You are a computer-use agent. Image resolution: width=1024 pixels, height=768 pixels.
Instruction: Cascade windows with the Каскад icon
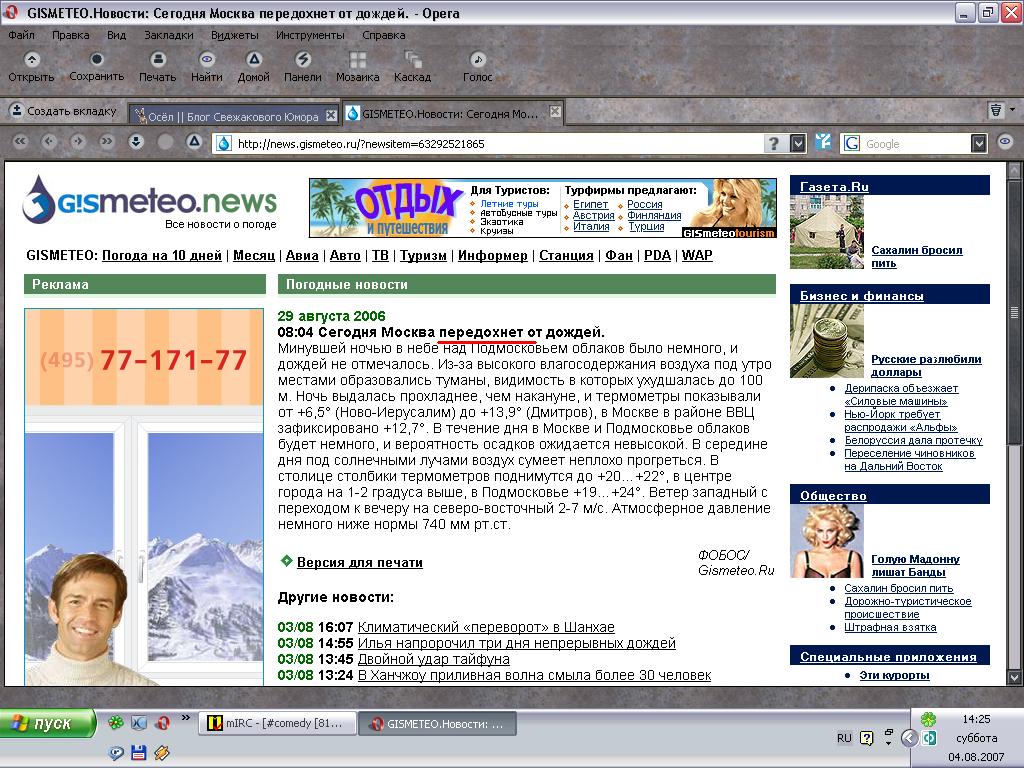pyautogui.click(x=412, y=66)
